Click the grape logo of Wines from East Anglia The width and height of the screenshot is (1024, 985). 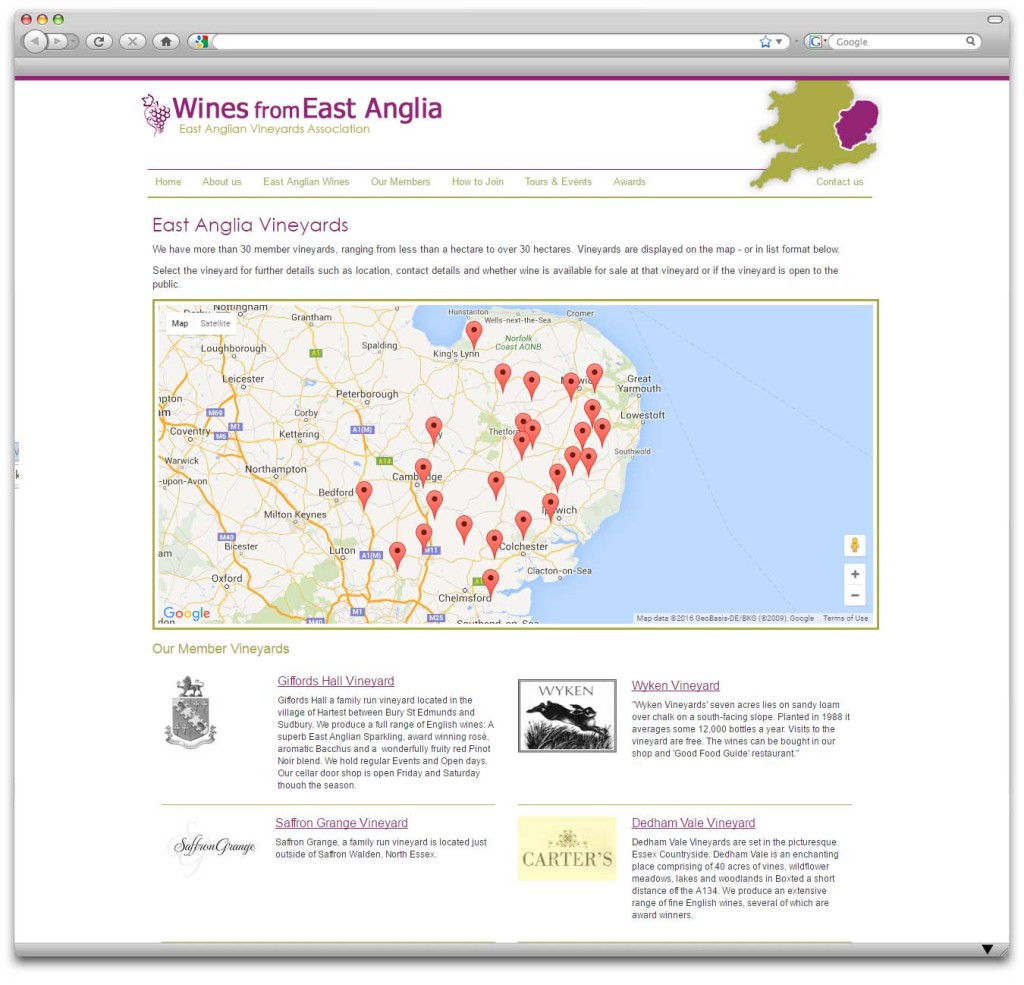[155, 114]
